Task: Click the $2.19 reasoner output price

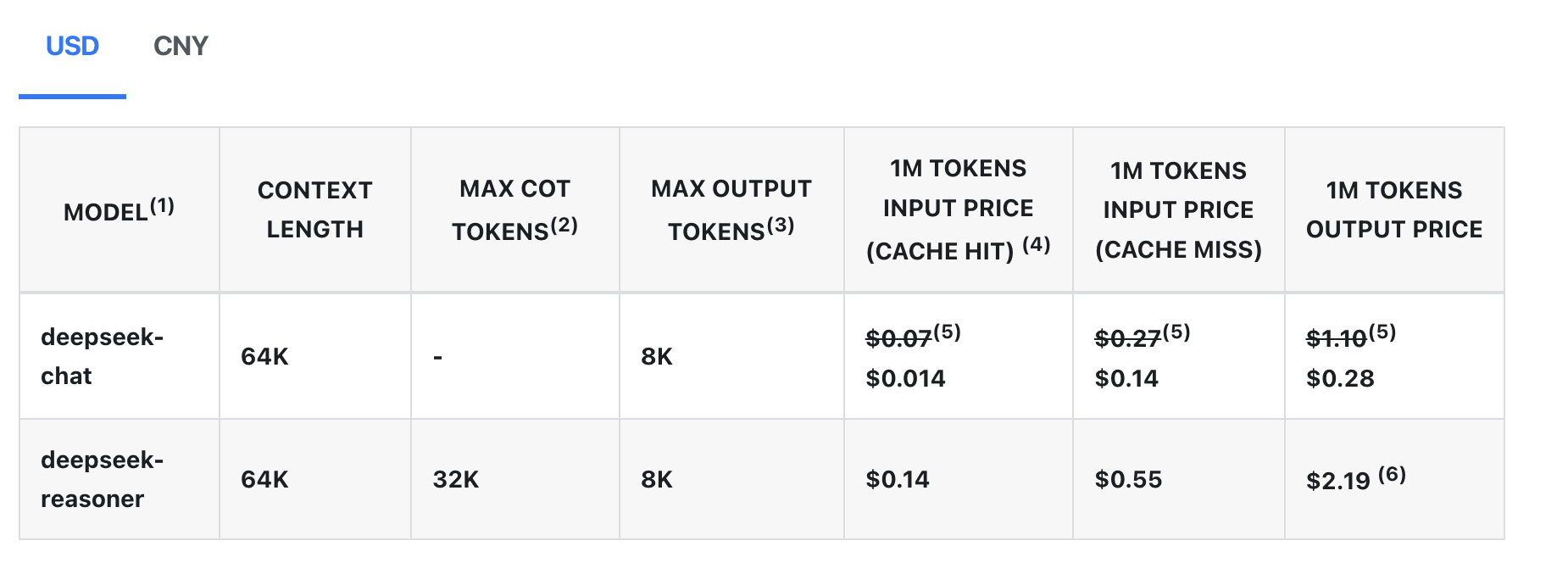Action: pyautogui.click(x=1338, y=481)
